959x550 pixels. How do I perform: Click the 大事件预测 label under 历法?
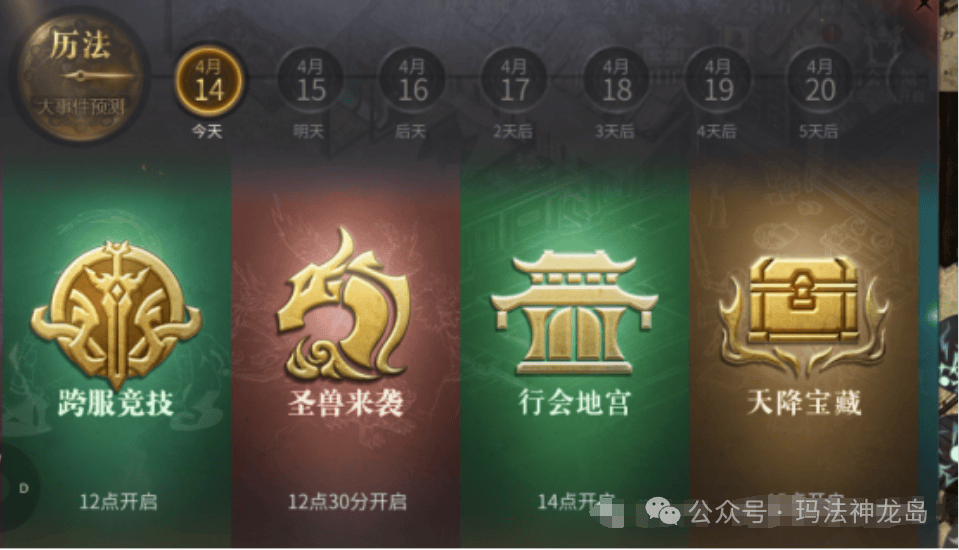tap(80, 107)
